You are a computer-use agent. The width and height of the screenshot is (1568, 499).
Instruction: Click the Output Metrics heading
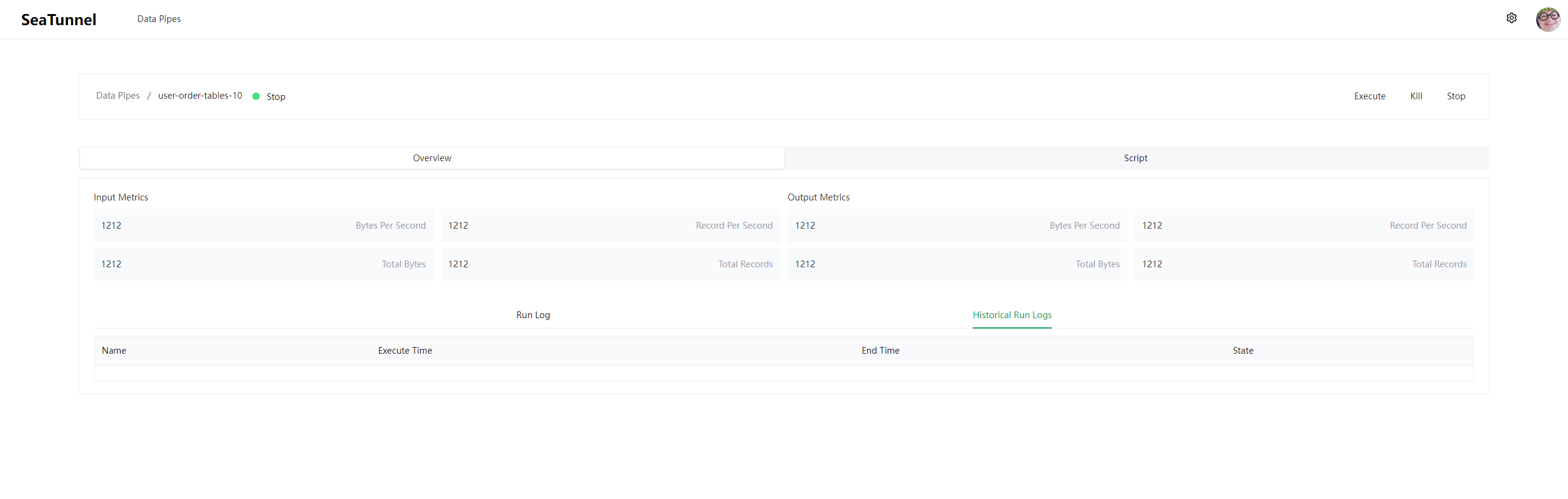[818, 197]
